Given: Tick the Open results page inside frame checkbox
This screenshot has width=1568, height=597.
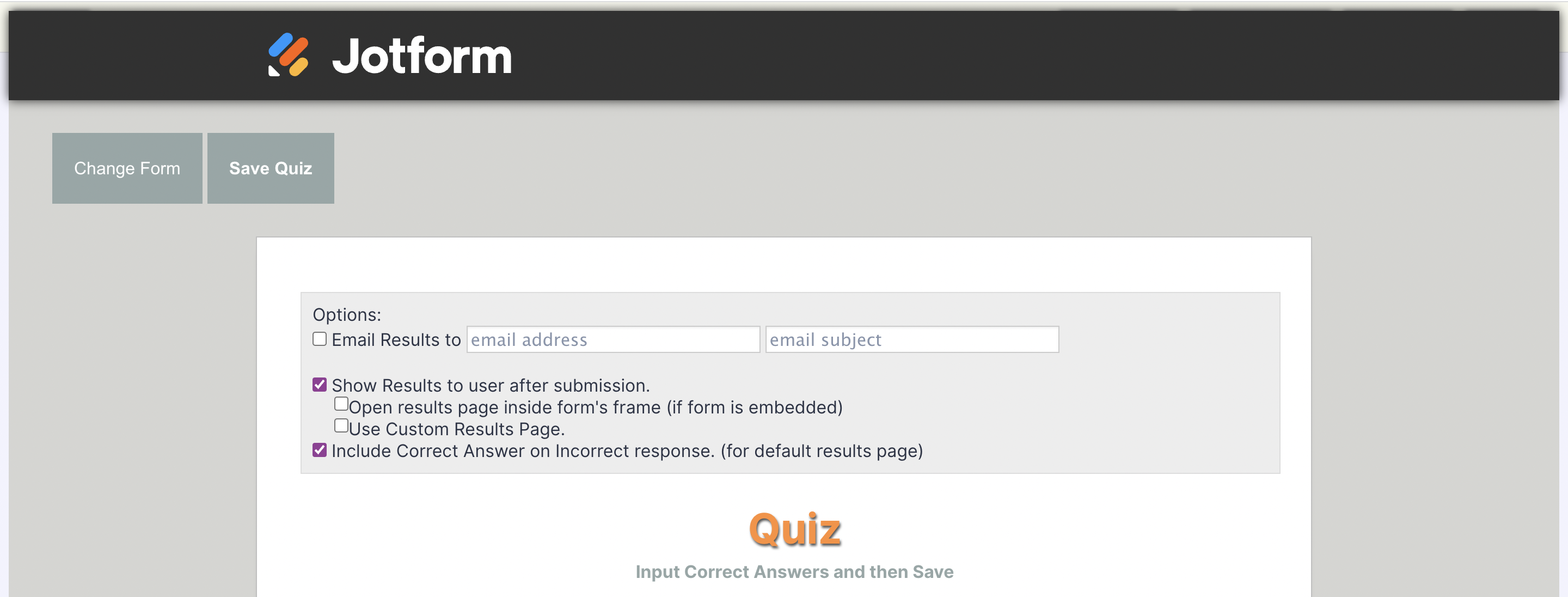Looking at the screenshot, I should pyautogui.click(x=341, y=404).
